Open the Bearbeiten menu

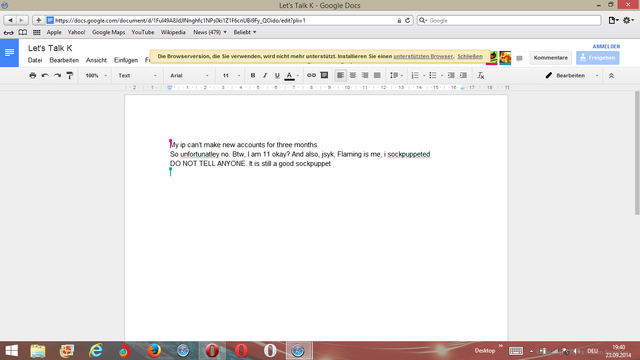pyautogui.click(x=64, y=60)
